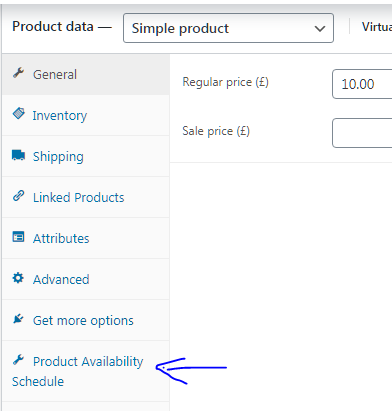Click the plug icon for Get more options
The width and height of the screenshot is (392, 411).
[x=18, y=319]
